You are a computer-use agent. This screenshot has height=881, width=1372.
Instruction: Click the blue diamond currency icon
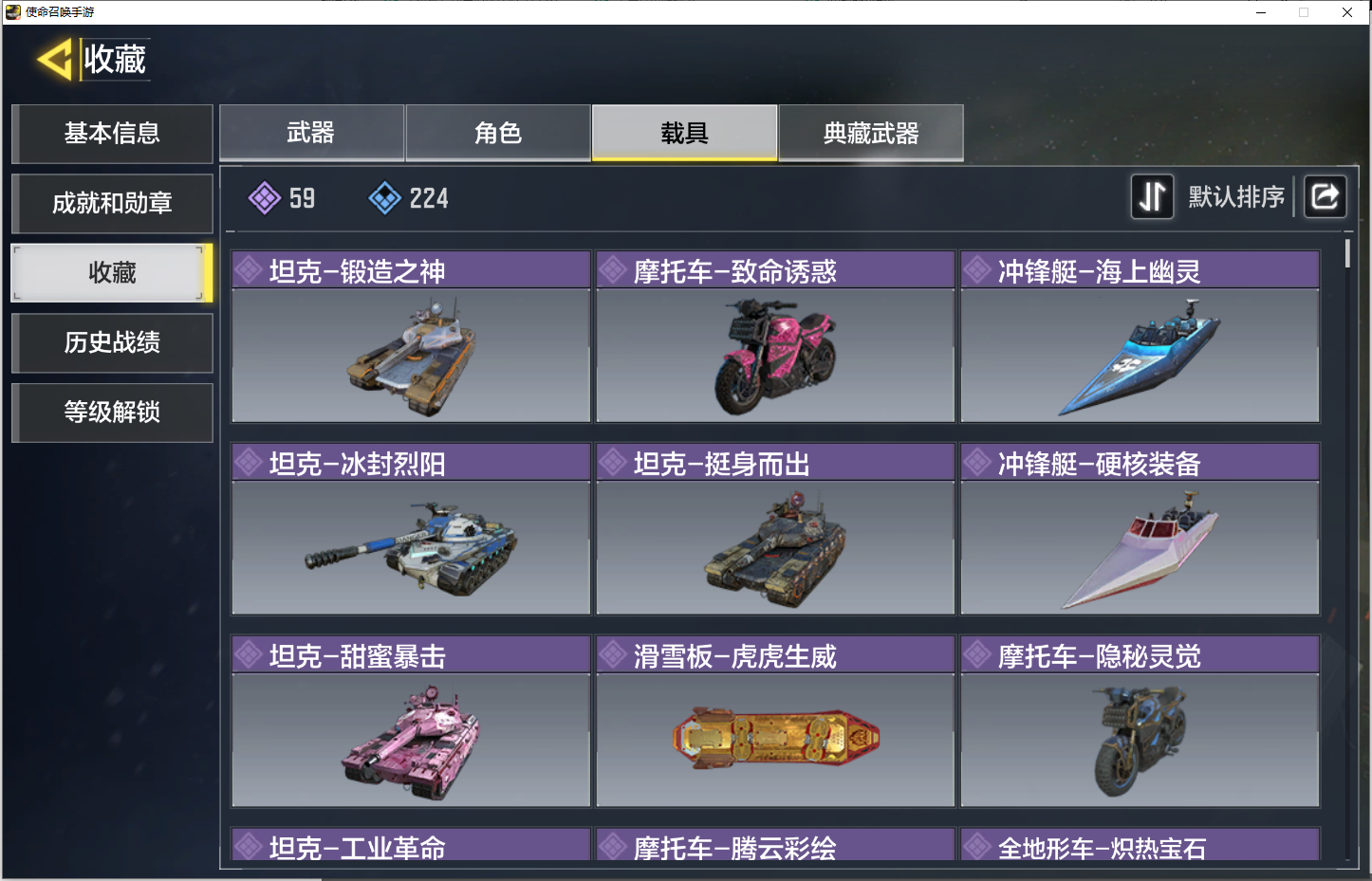(384, 198)
